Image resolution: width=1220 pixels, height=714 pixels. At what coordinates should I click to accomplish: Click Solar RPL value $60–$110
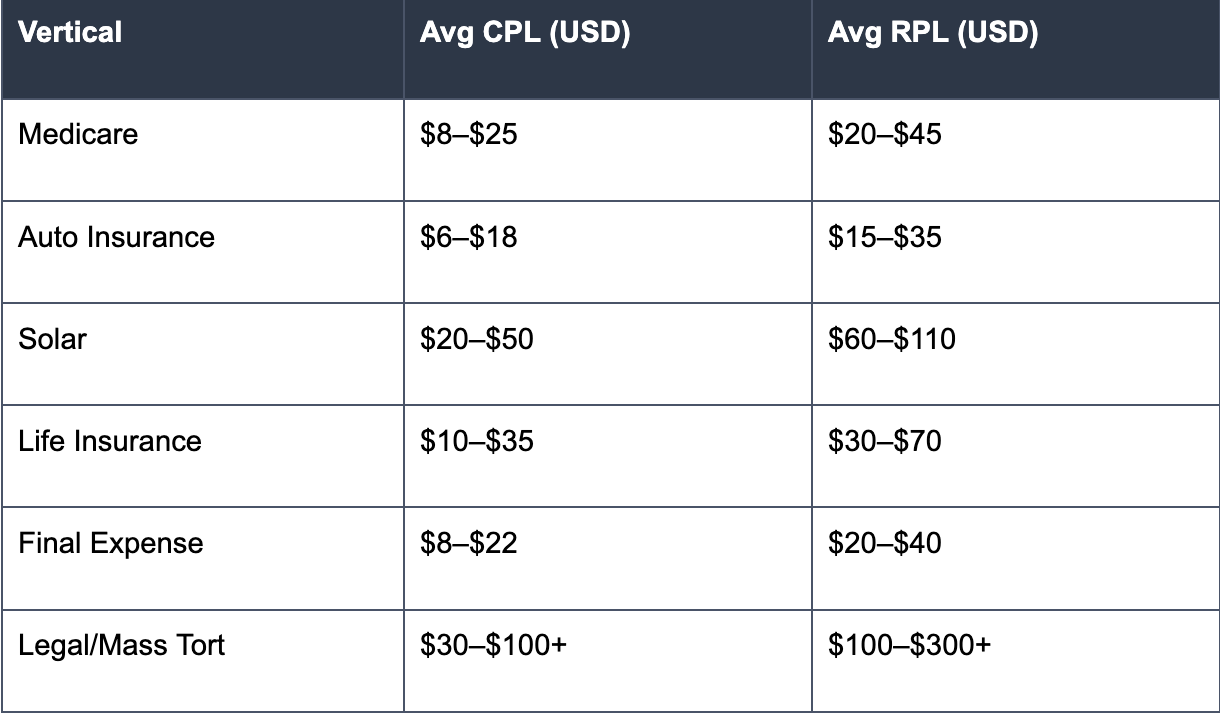[892, 339]
